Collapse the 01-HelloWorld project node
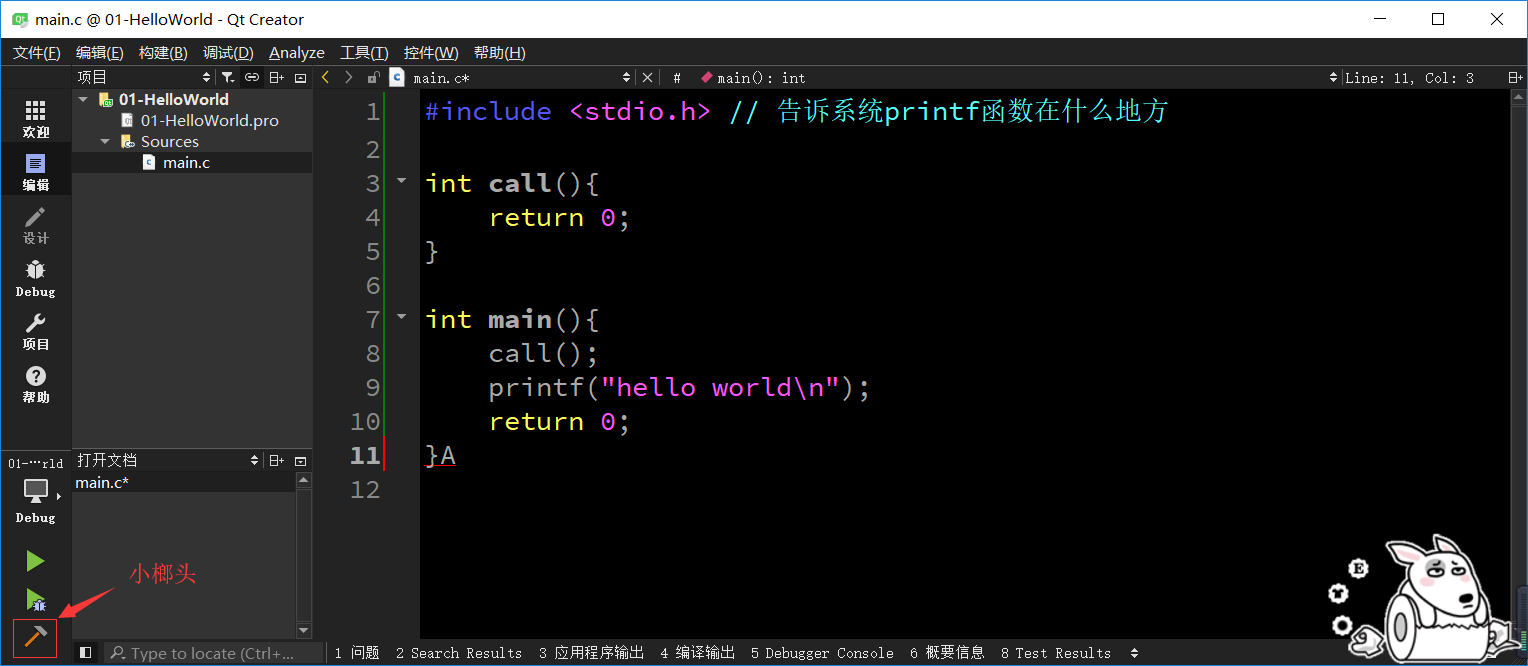This screenshot has width=1528, height=666. tap(83, 100)
